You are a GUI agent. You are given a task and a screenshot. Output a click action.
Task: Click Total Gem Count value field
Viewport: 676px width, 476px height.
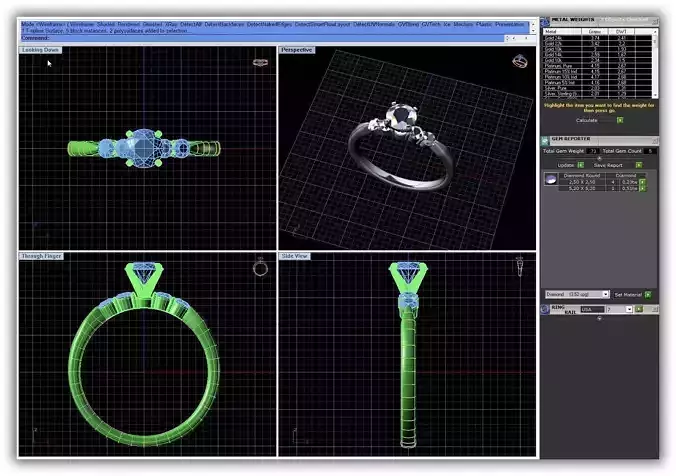[650, 151]
